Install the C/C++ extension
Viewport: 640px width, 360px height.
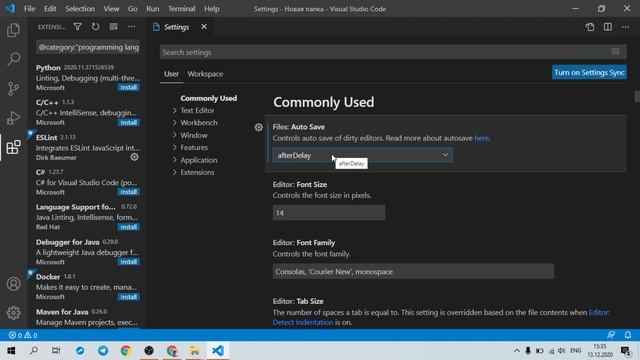(129, 122)
